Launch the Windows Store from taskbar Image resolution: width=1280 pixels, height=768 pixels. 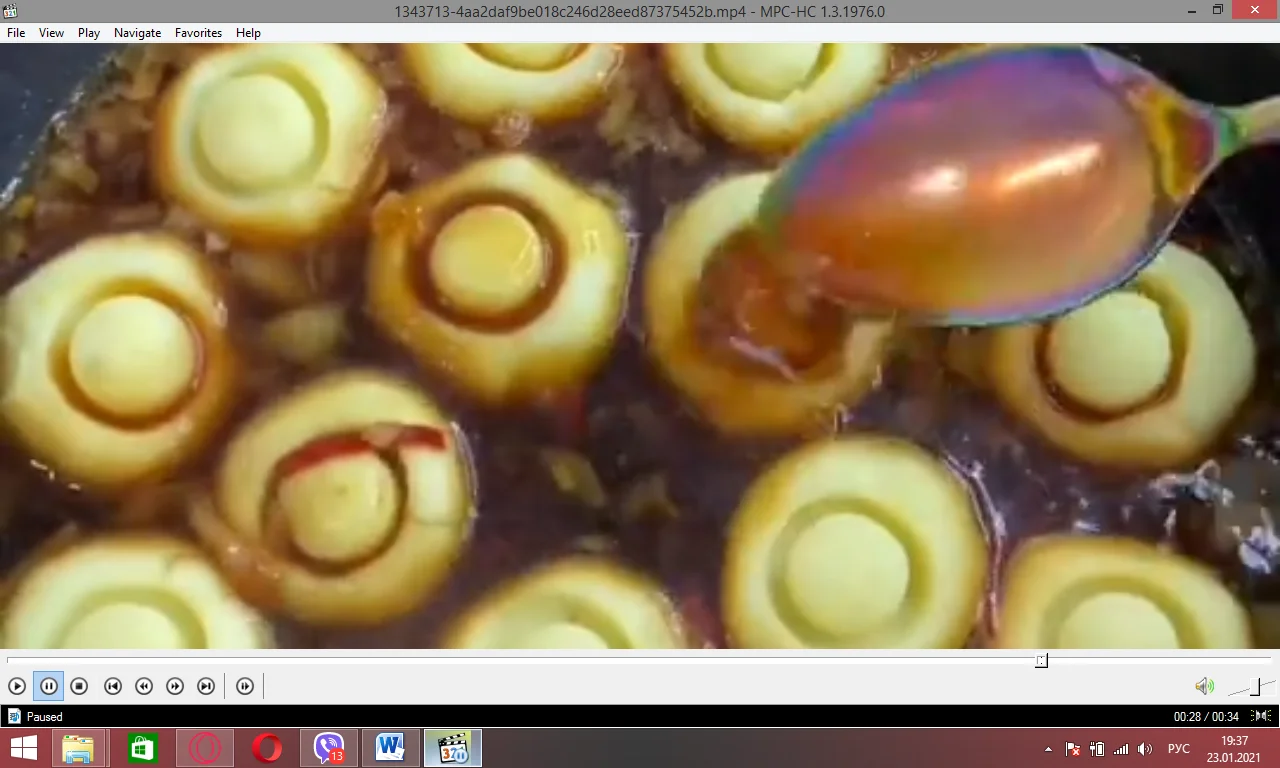[142, 748]
